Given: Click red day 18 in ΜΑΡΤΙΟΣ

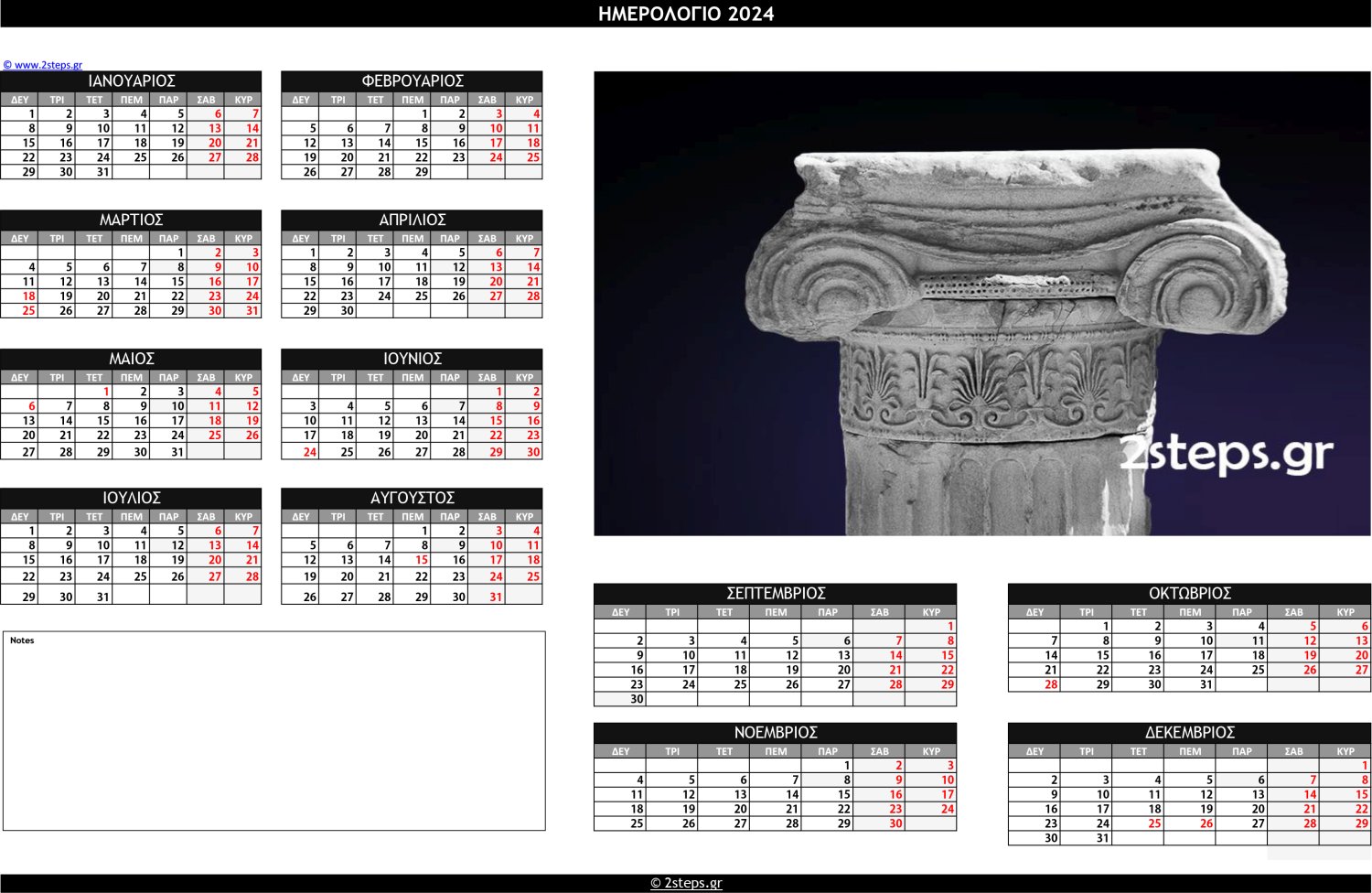Looking at the screenshot, I should click(x=19, y=296).
